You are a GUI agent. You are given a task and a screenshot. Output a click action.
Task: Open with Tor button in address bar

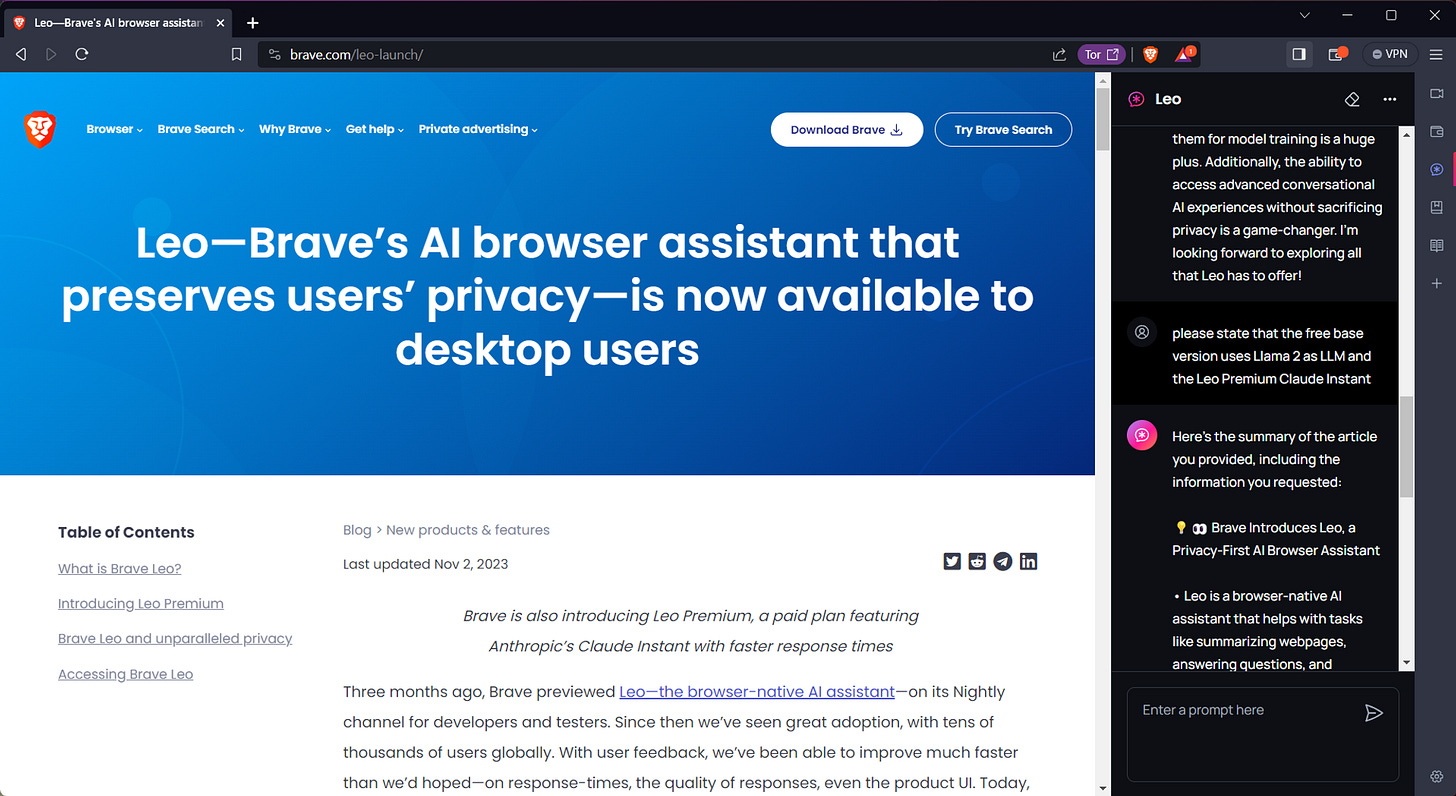1102,55
